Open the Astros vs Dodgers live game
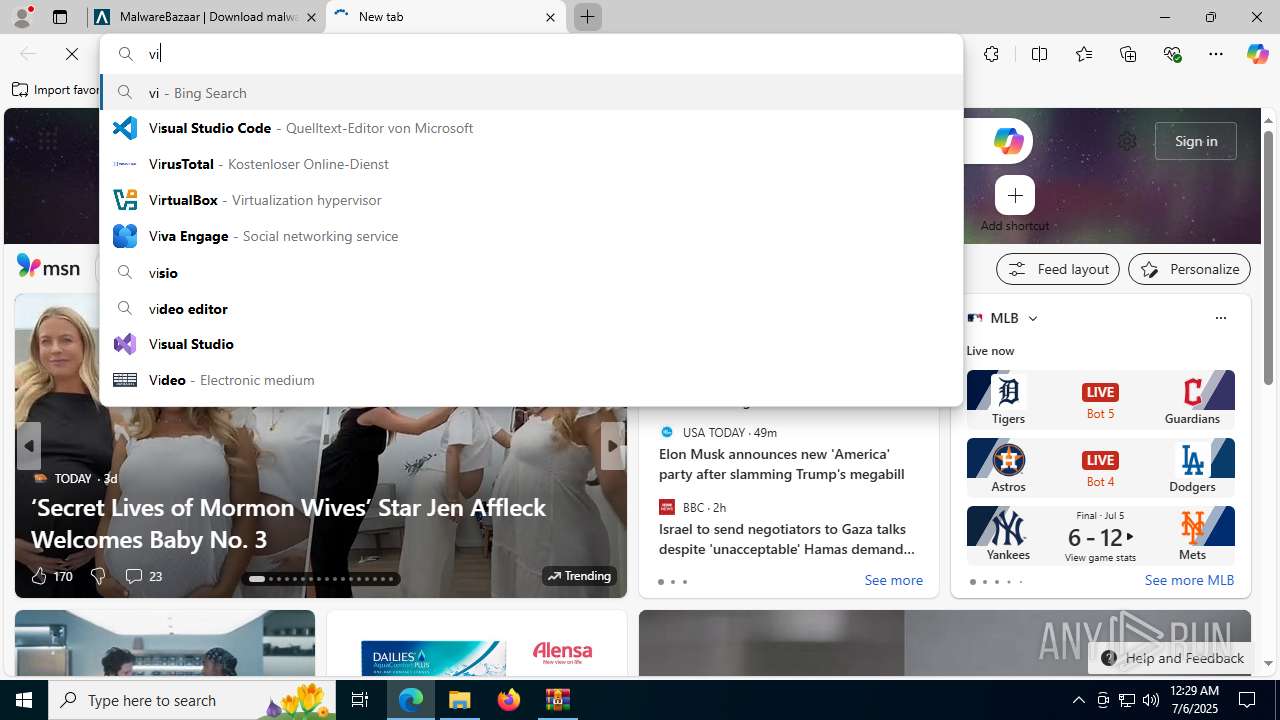Screen dimensions: 1280x720 (1100, 467)
